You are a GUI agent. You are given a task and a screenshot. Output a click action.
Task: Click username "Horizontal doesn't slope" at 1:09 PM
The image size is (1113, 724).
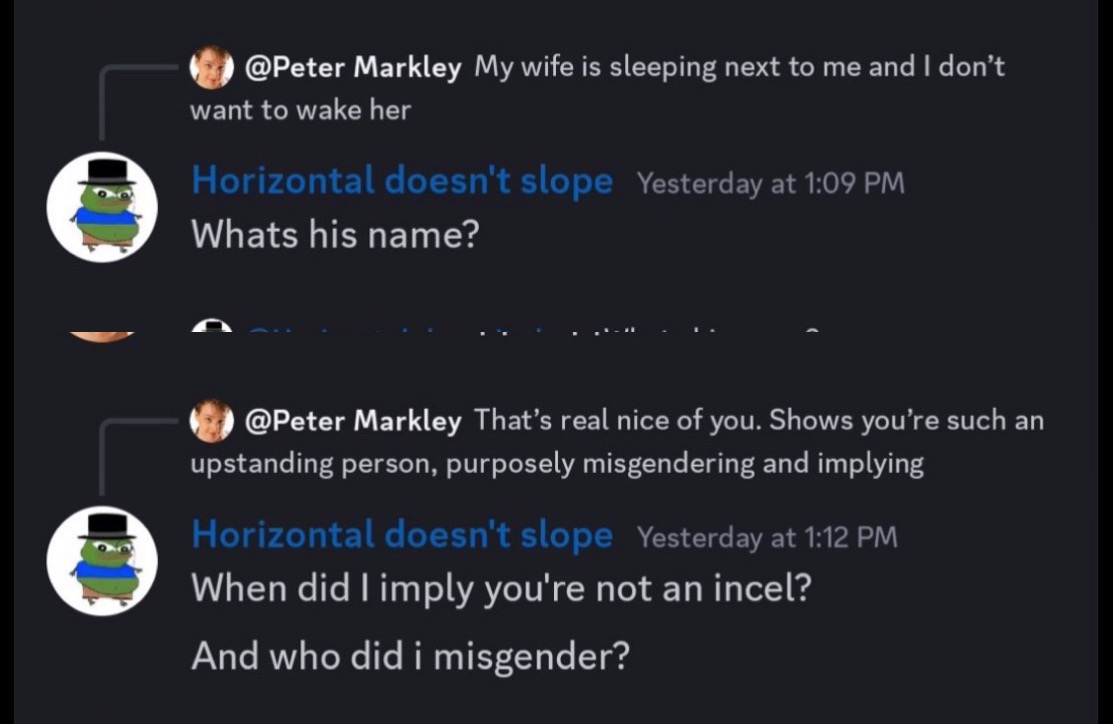pyautogui.click(x=402, y=181)
